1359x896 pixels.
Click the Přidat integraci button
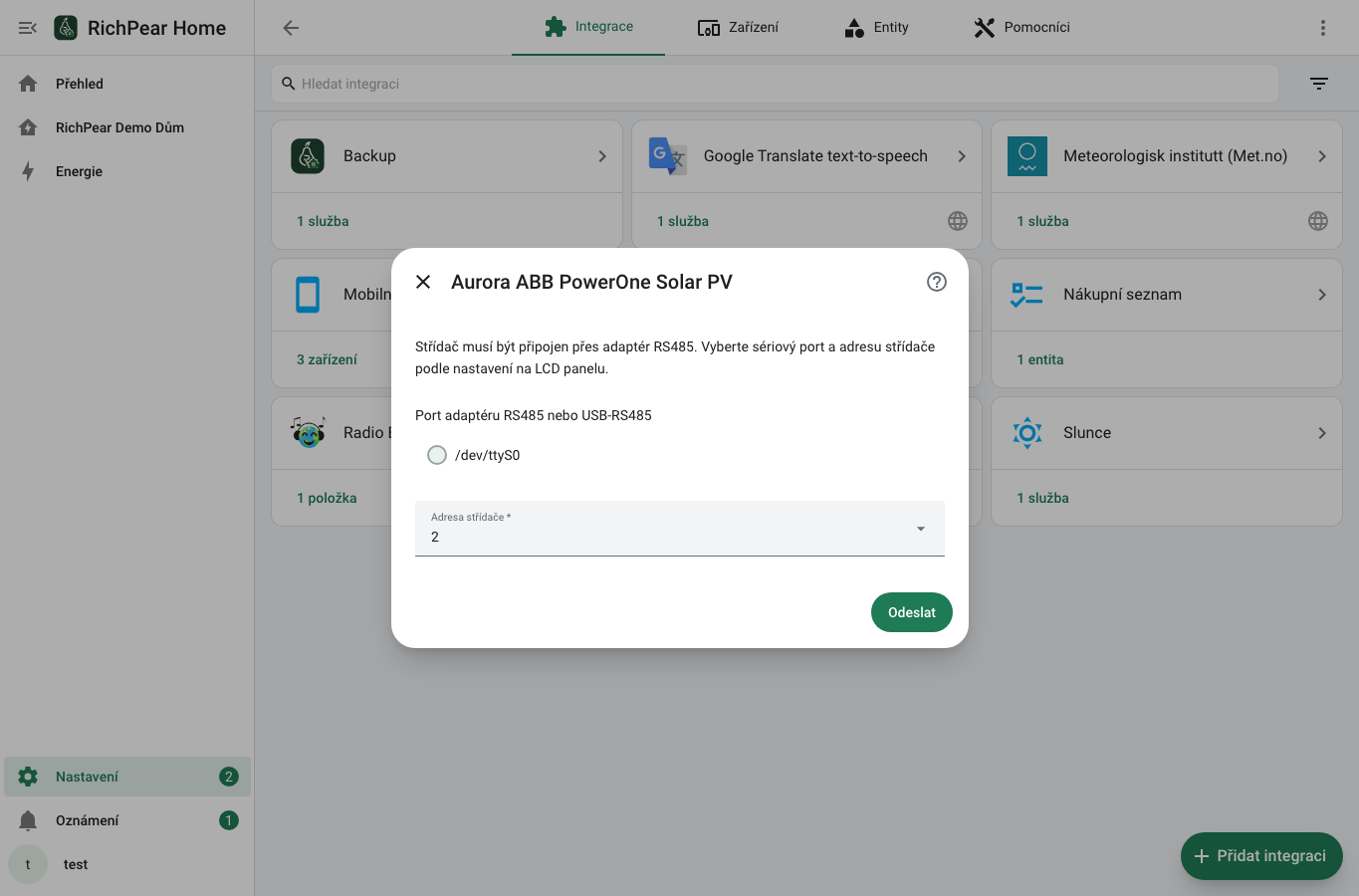point(1261,856)
